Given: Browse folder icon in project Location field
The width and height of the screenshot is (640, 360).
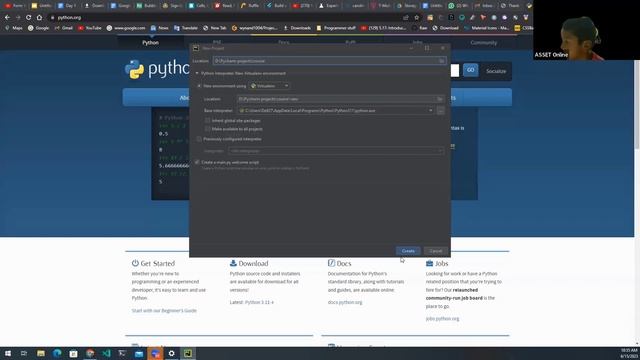Looking at the screenshot, I should click(442, 61).
